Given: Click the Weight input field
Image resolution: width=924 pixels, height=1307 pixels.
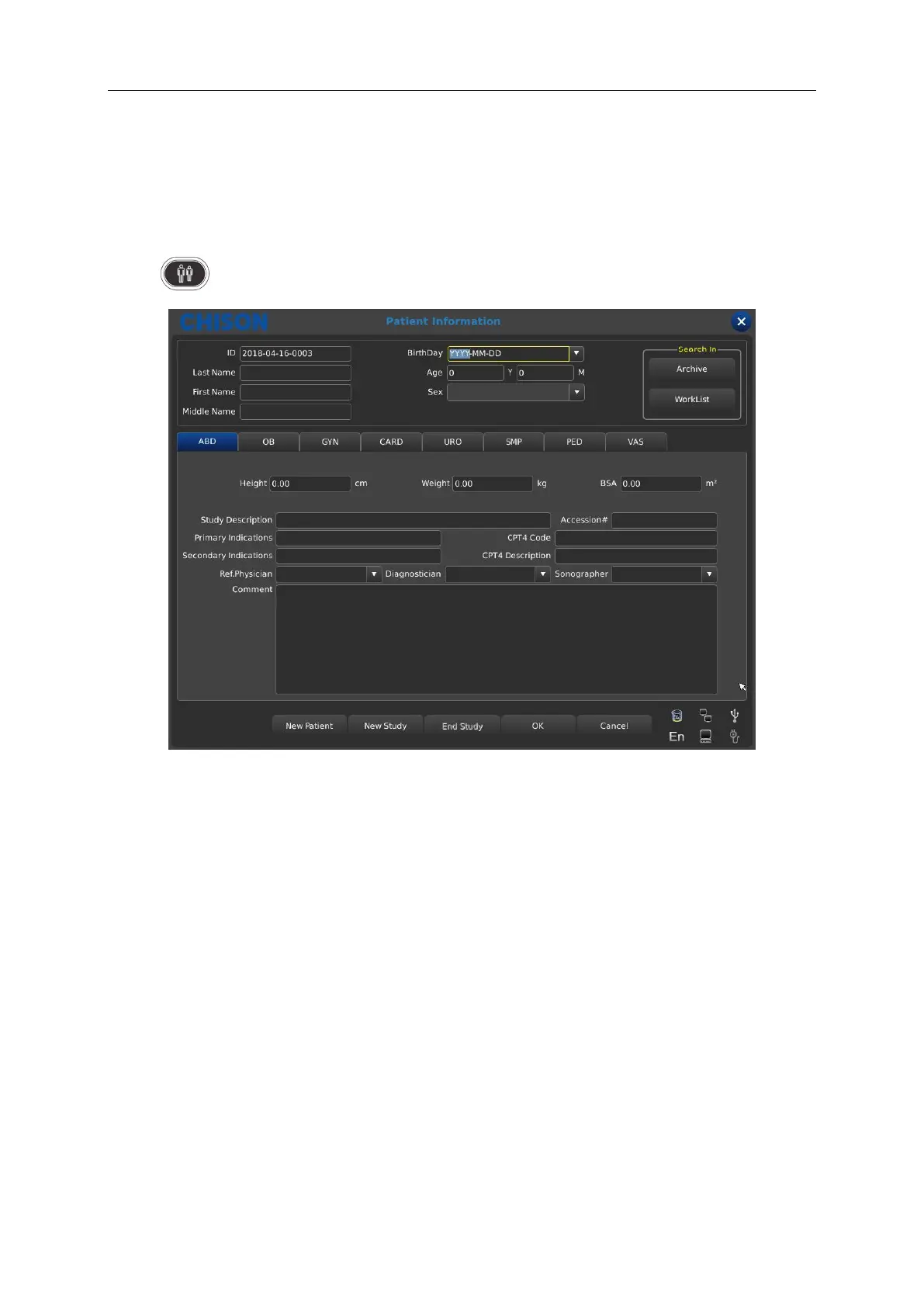Looking at the screenshot, I should click(493, 484).
